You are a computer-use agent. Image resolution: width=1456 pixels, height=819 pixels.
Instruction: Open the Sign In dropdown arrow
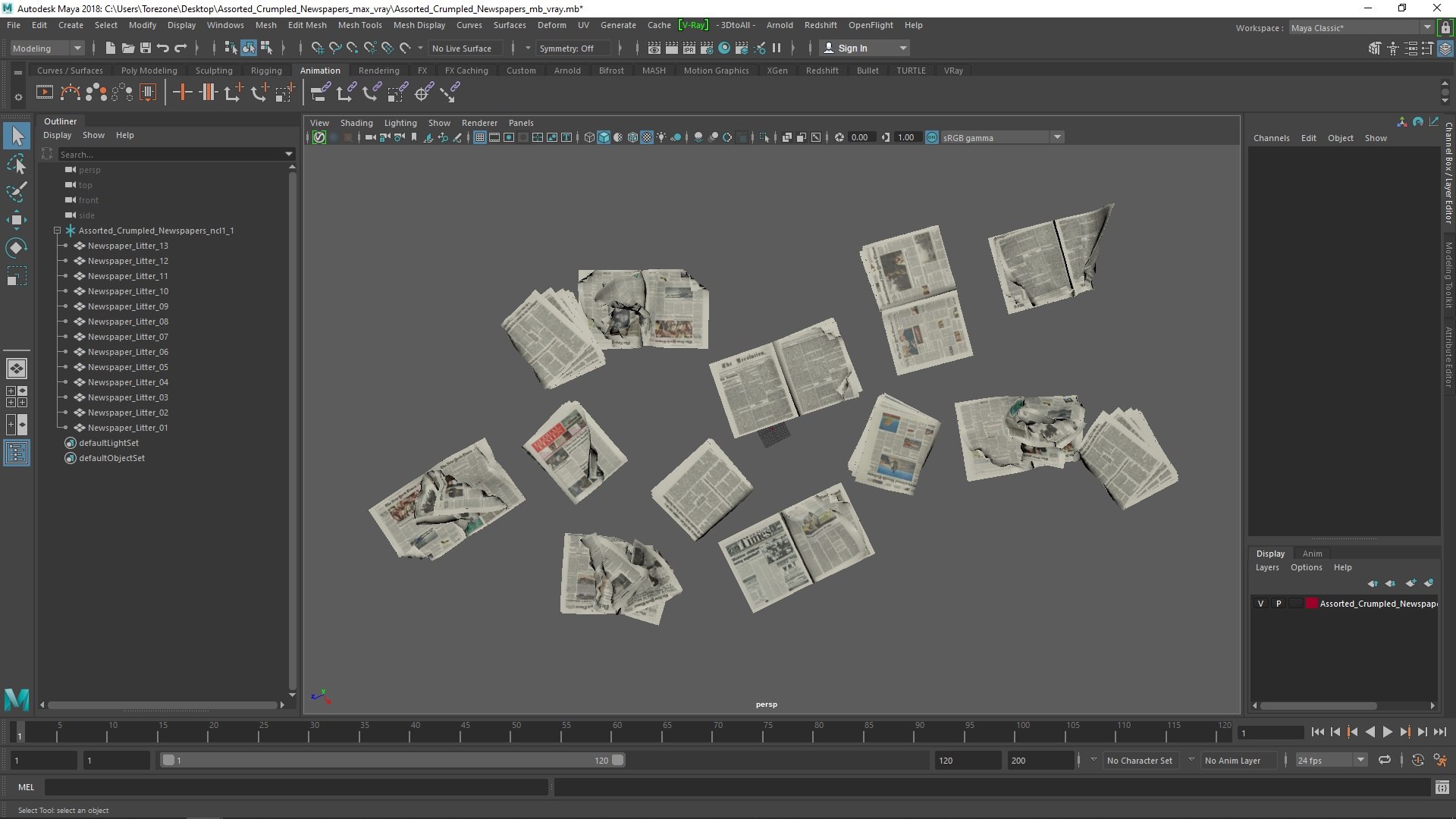pos(902,48)
